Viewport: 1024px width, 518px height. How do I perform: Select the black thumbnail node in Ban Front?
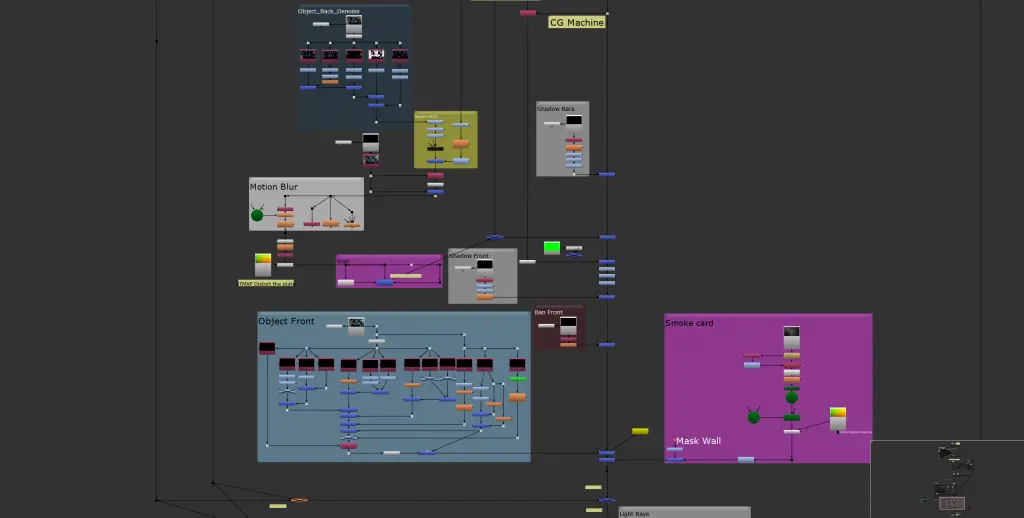coord(568,325)
